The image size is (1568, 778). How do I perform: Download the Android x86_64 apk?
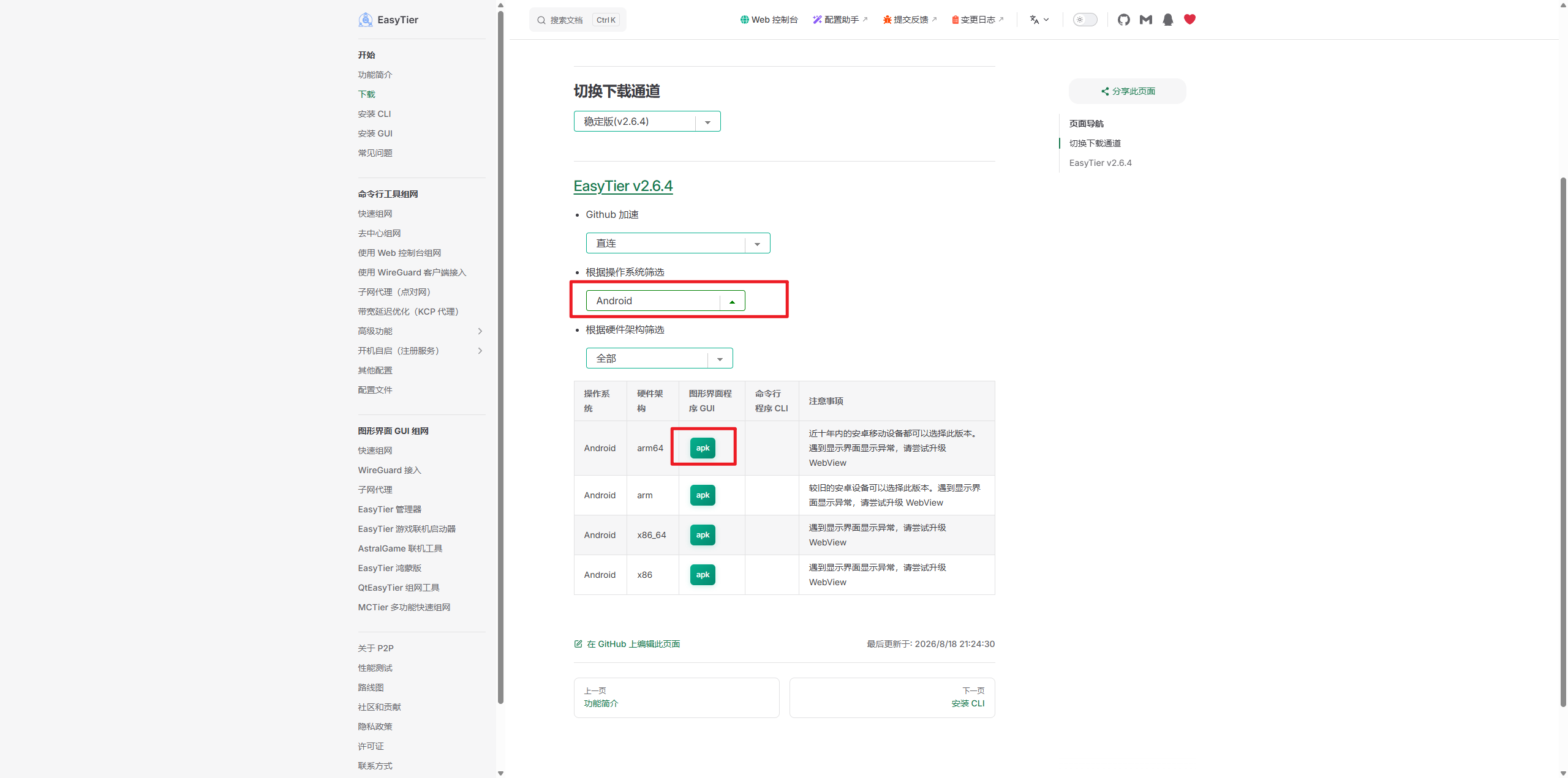coord(703,535)
